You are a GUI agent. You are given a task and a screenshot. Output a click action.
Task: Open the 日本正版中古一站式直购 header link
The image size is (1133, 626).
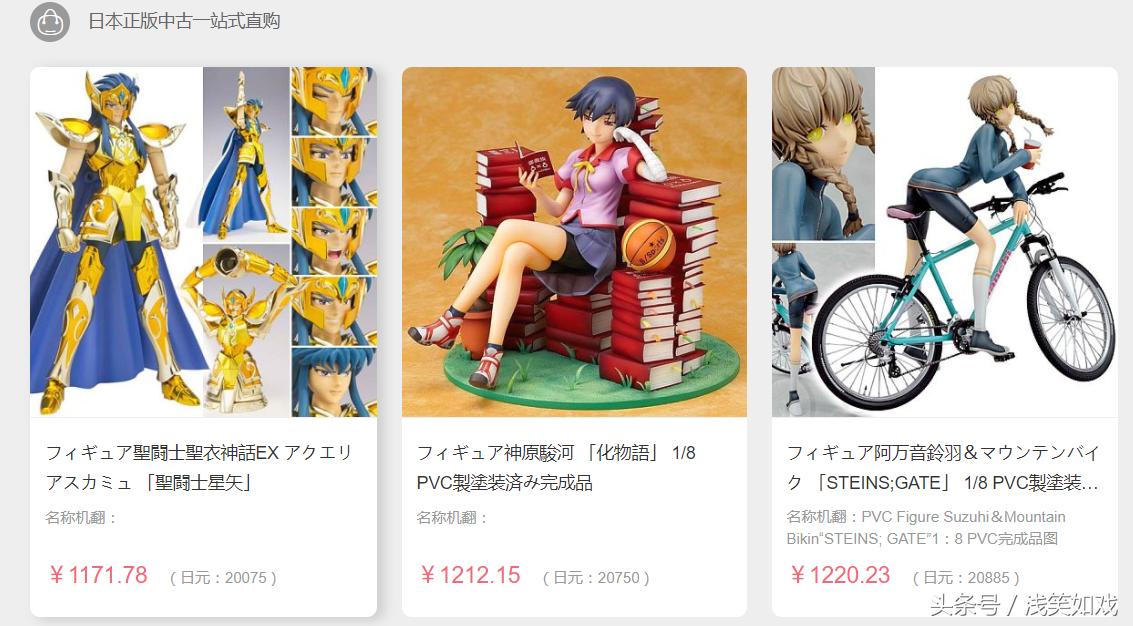click(x=184, y=21)
